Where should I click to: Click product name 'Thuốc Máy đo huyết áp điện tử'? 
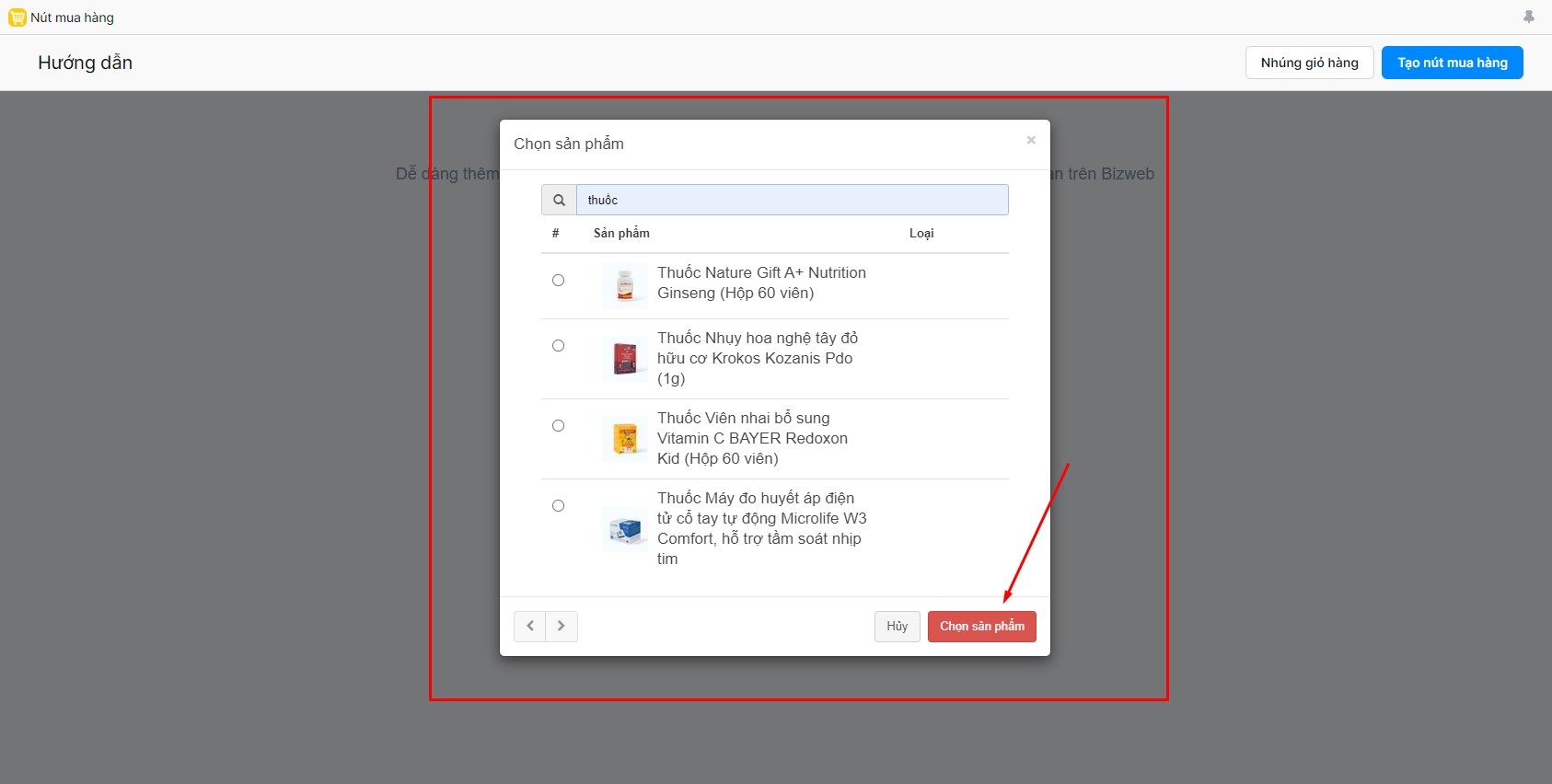761,528
